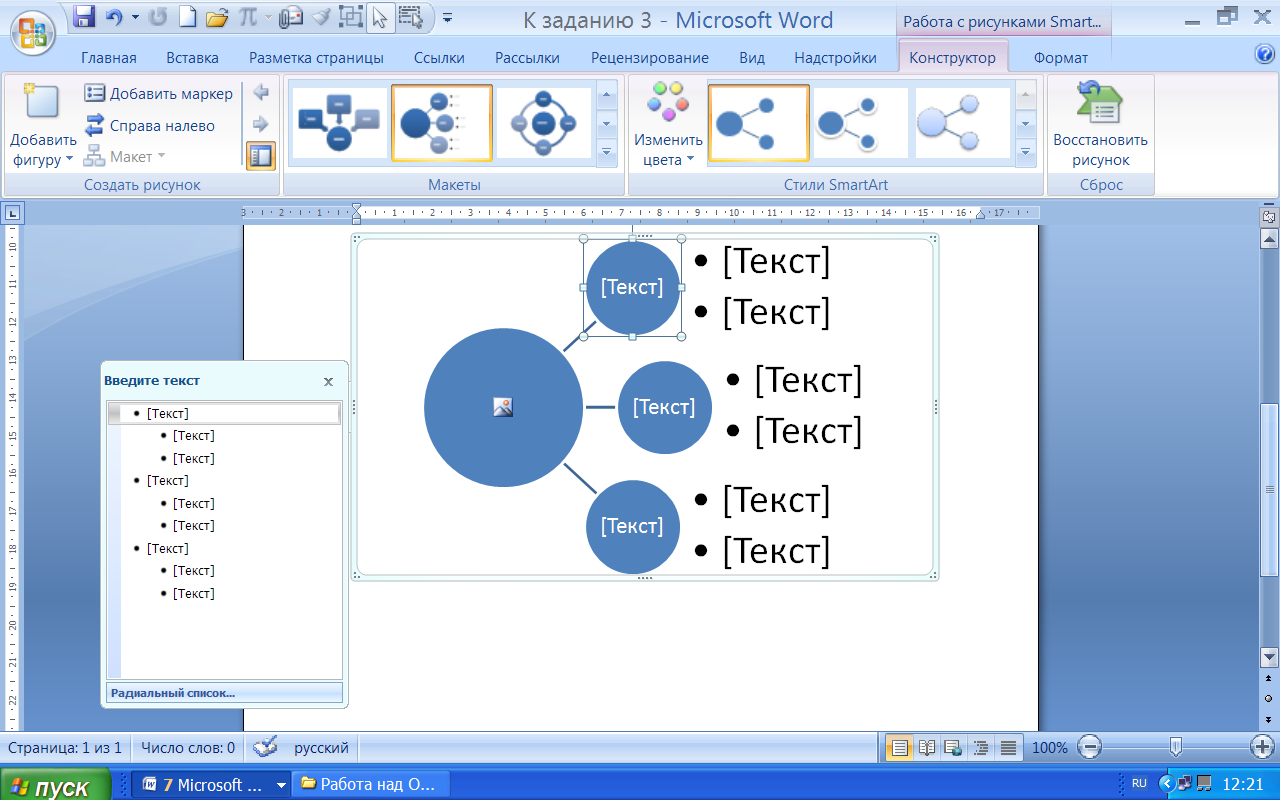Click the Добавить маркер button
The image size is (1280, 800).
[x=159, y=94]
